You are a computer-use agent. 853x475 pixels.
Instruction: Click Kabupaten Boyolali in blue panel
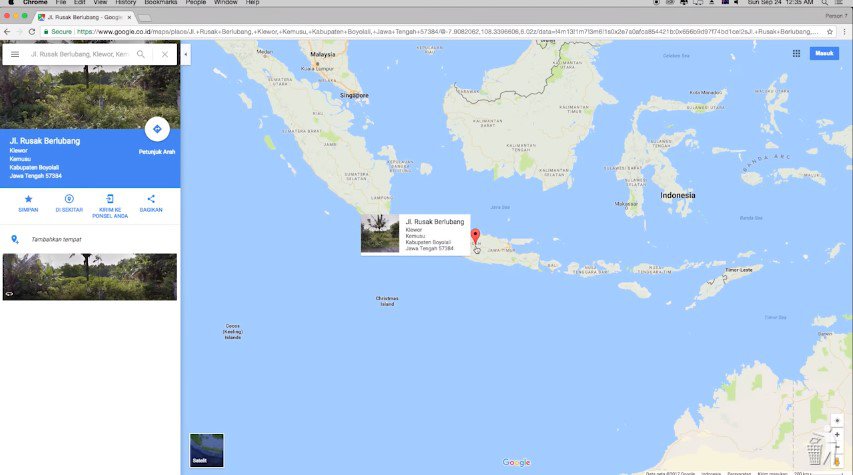pyautogui.click(x=34, y=168)
